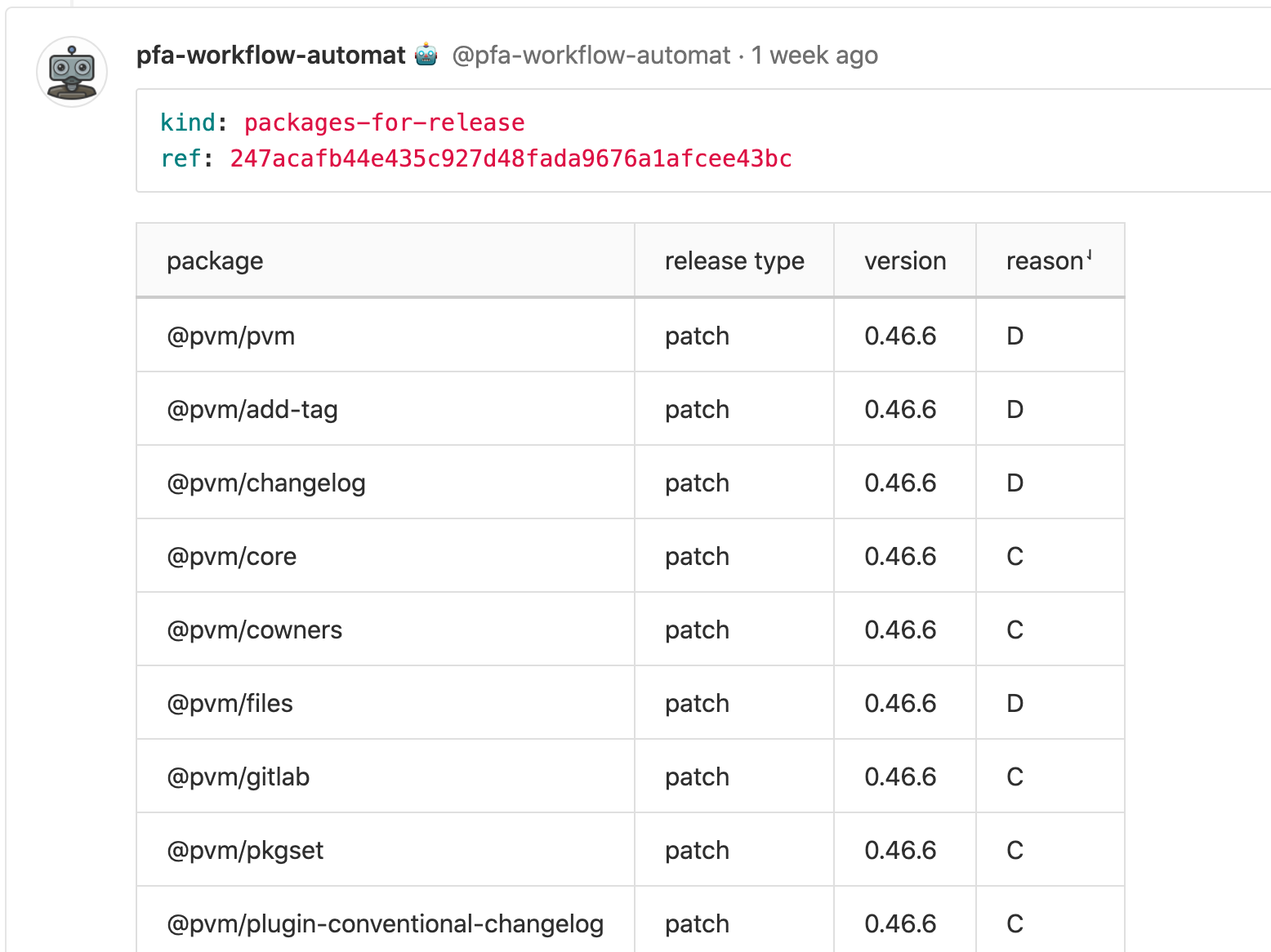The image size is (1271, 952).
Task: Click version 0.46.6 in @pvm/gitlab row
Action: (x=900, y=776)
